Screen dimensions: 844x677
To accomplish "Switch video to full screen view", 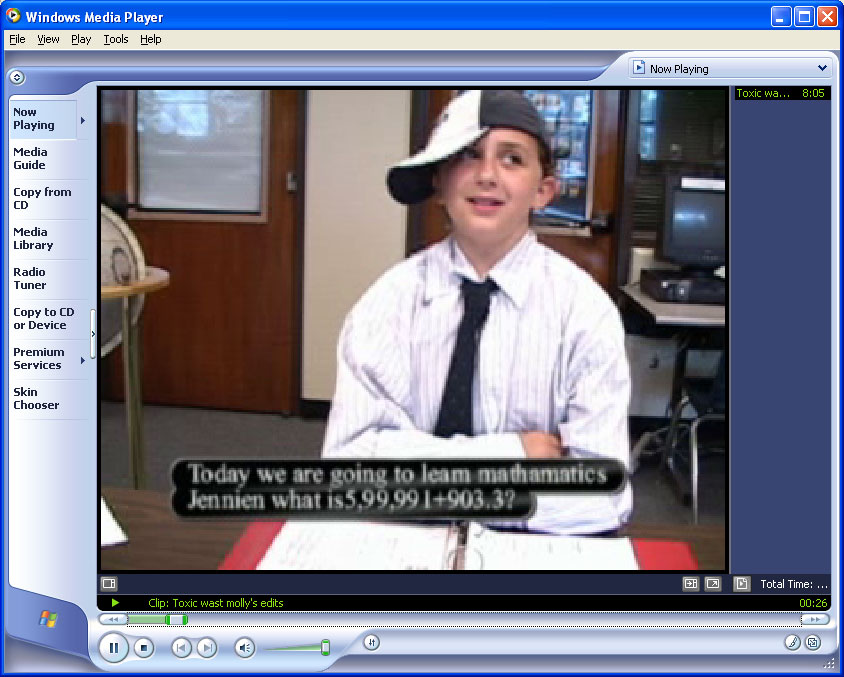I will coord(713,583).
